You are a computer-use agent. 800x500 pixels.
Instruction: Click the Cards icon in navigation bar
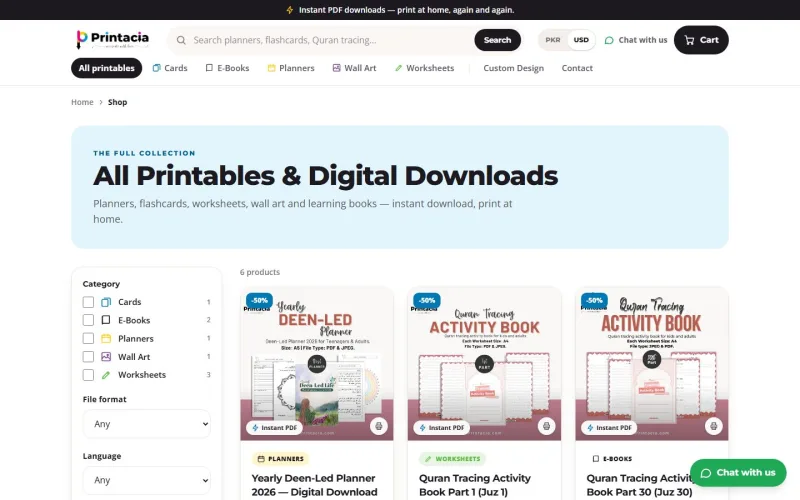coord(157,68)
